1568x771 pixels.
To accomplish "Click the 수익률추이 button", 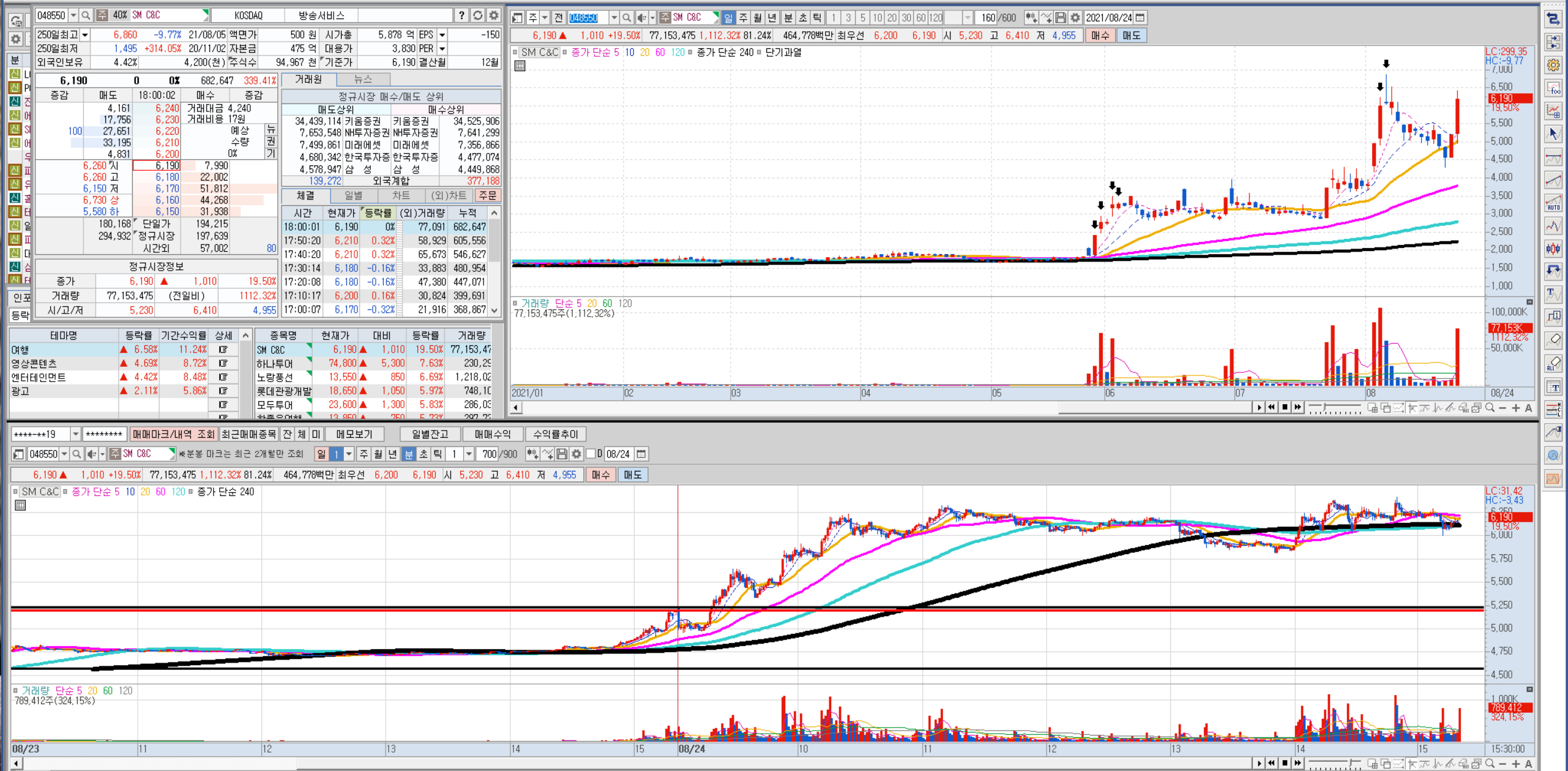I will pos(555,434).
